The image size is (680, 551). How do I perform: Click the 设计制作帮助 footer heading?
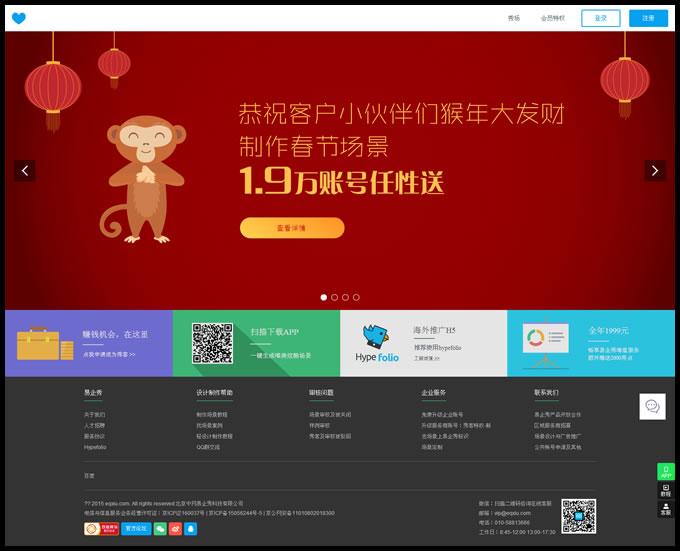coord(214,393)
